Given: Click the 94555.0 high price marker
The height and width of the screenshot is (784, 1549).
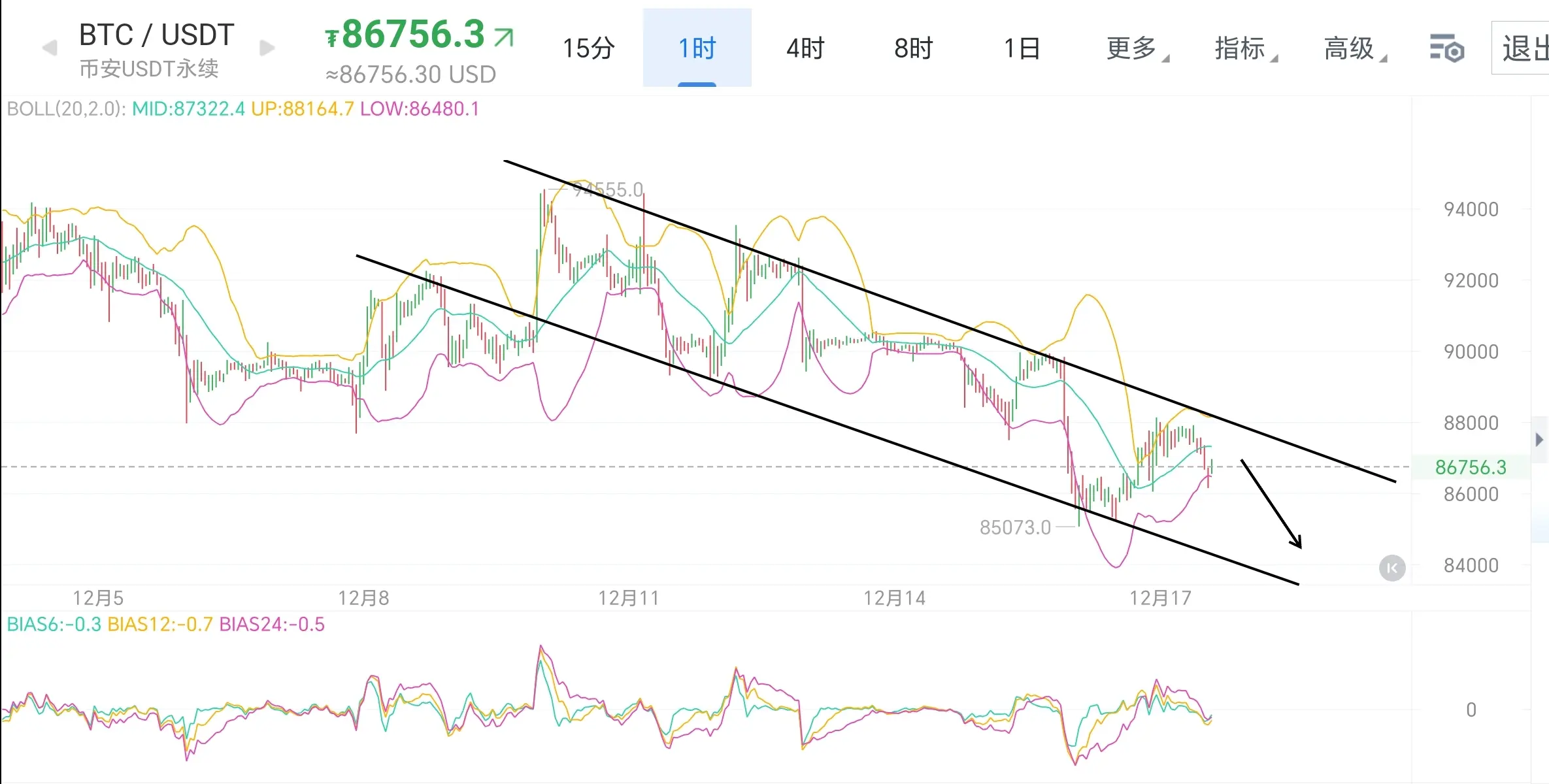Looking at the screenshot, I should (607, 190).
